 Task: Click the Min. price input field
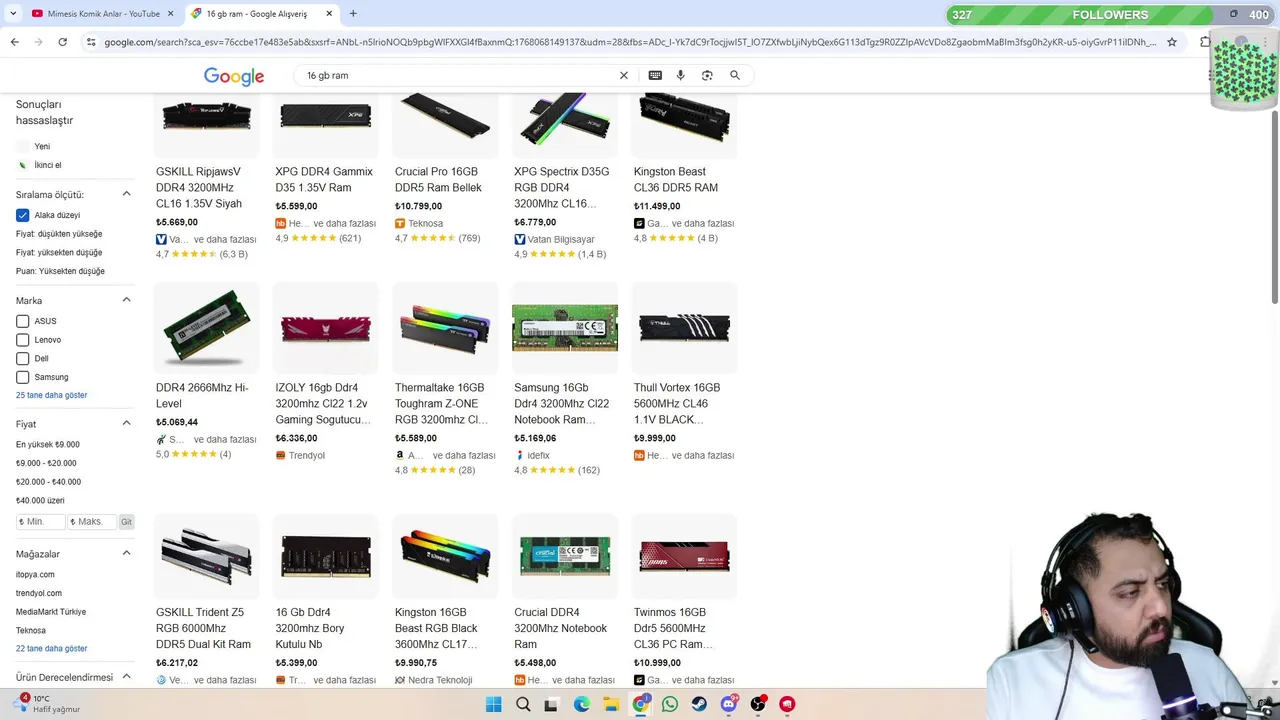click(40, 522)
